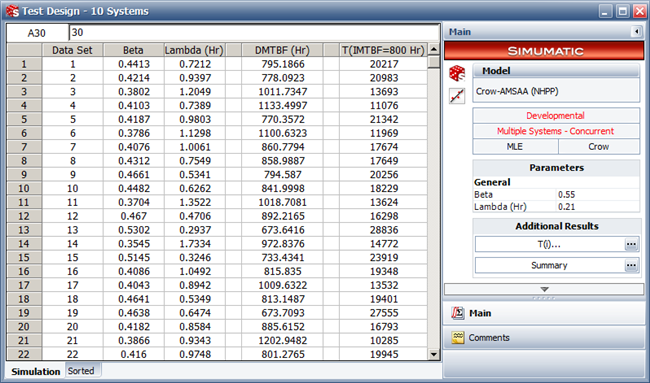Switch to the Sorted sheet tab
The image size is (650, 383).
(x=81, y=371)
